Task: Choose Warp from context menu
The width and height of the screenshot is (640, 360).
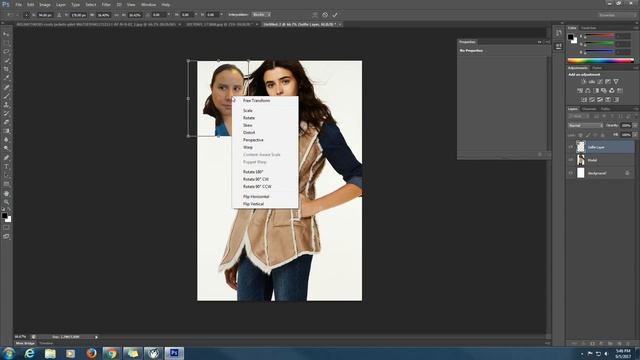Action: coord(248,147)
